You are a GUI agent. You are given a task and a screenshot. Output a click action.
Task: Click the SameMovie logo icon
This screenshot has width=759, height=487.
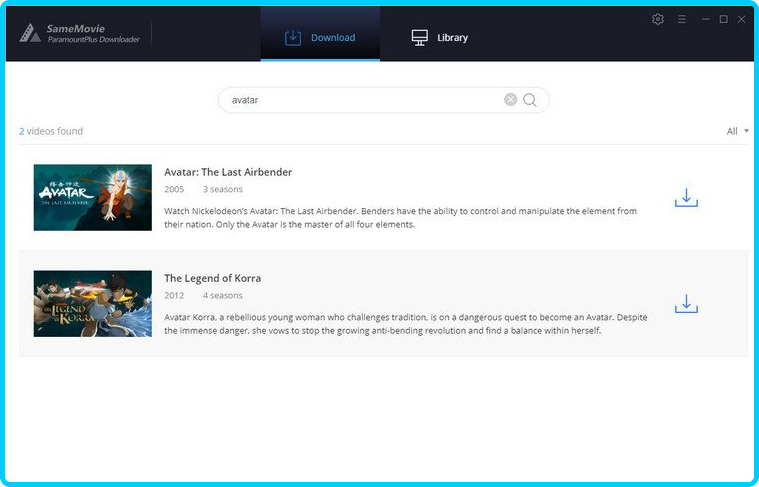[30, 33]
